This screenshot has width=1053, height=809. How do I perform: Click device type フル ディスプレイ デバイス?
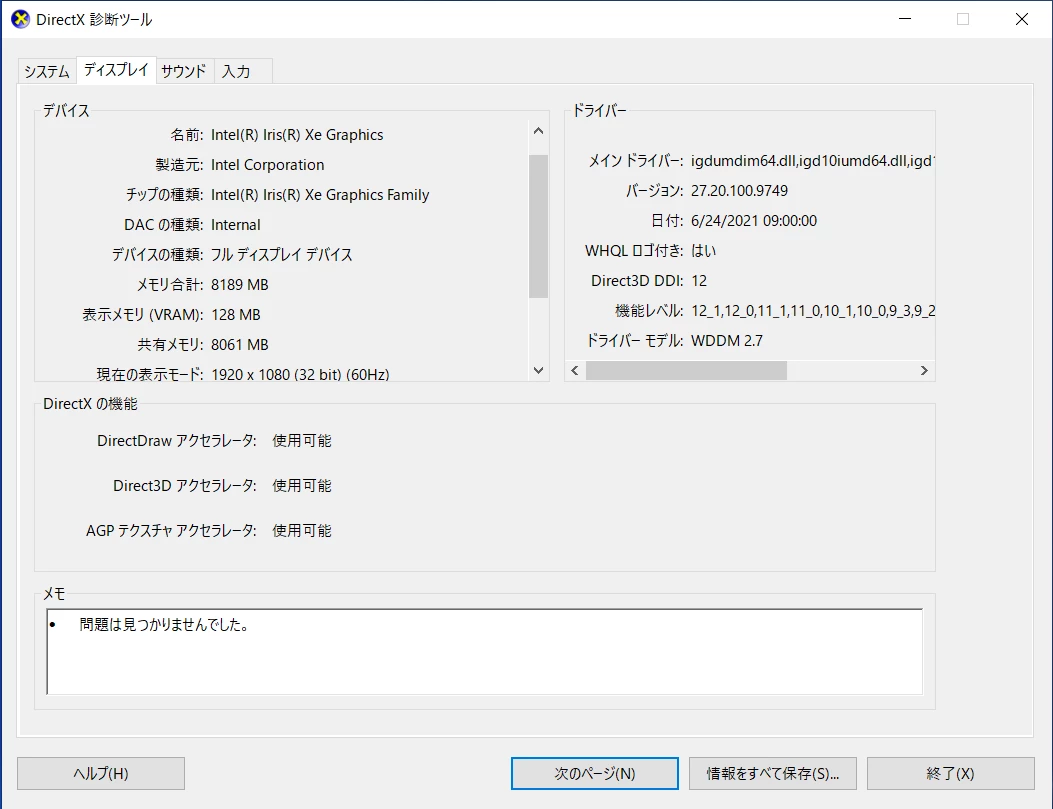(x=281, y=254)
